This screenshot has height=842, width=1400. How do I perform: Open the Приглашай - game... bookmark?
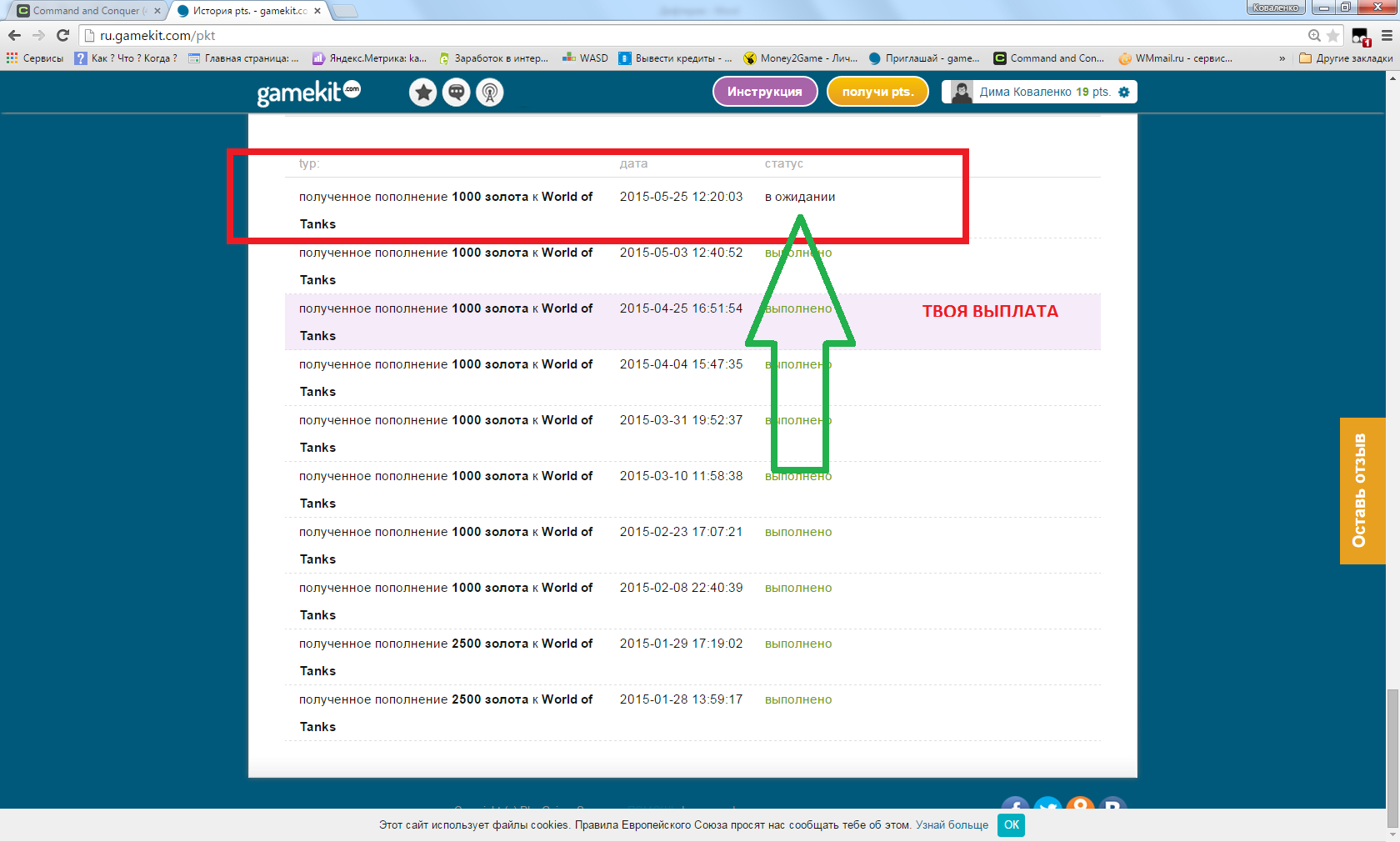924,58
